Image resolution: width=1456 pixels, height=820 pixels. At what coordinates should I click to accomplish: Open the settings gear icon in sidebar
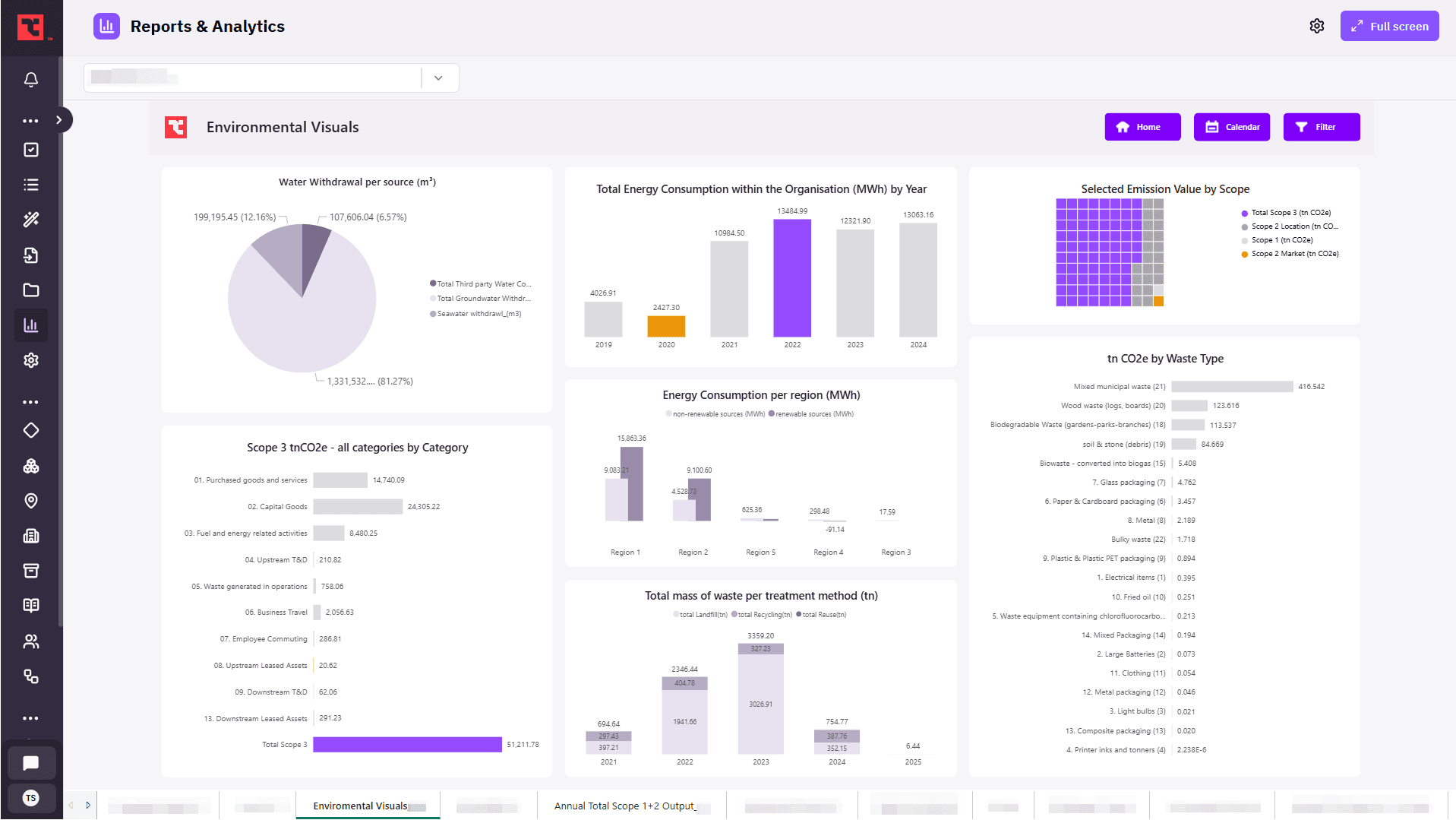tap(31, 360)
